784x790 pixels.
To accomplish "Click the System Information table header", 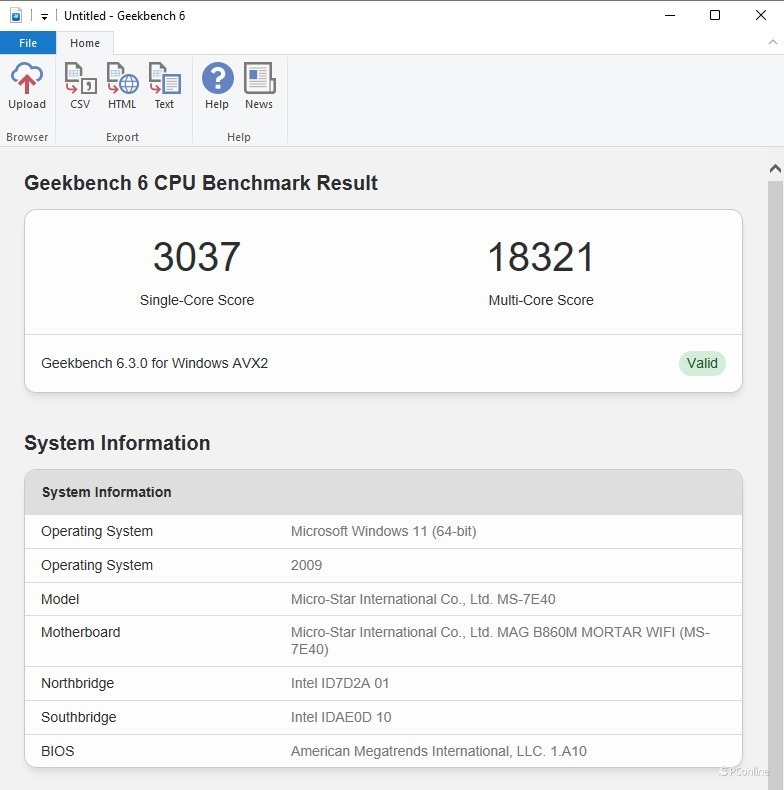I will [383, 492].
